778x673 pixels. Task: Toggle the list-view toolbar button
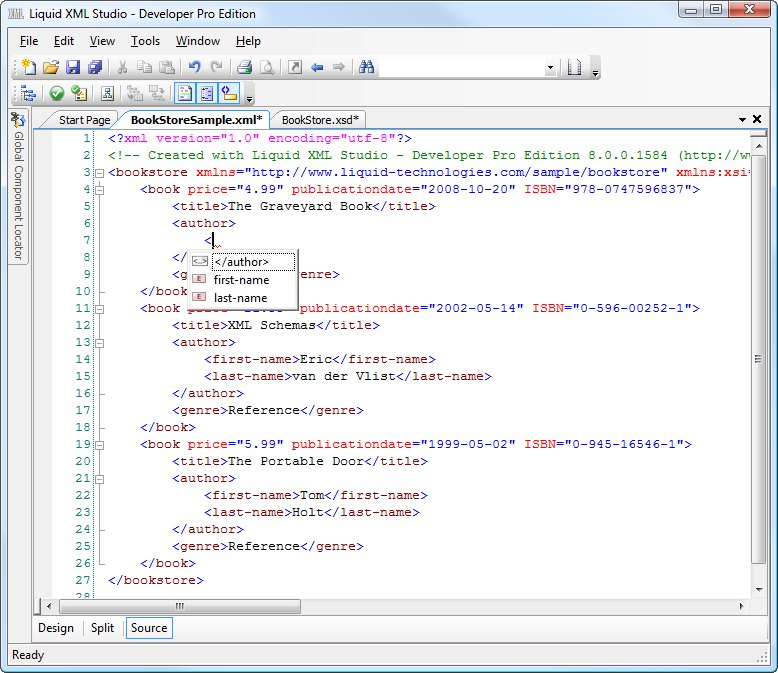(207, 93)
